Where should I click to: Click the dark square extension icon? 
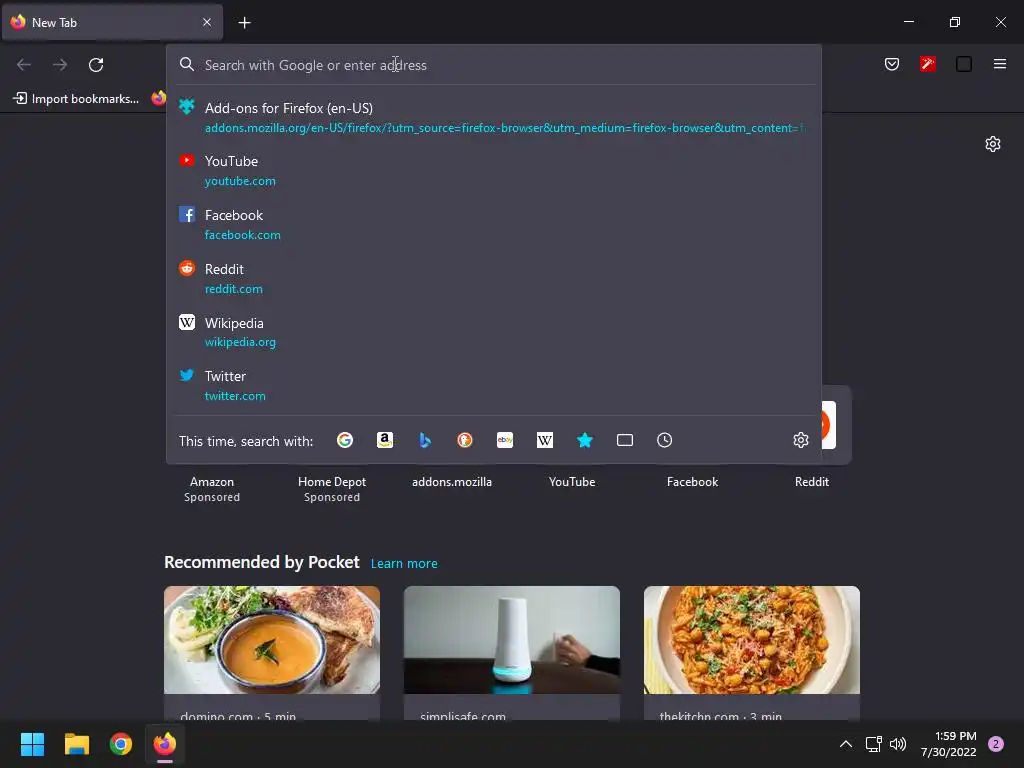[x=963, y=64]
